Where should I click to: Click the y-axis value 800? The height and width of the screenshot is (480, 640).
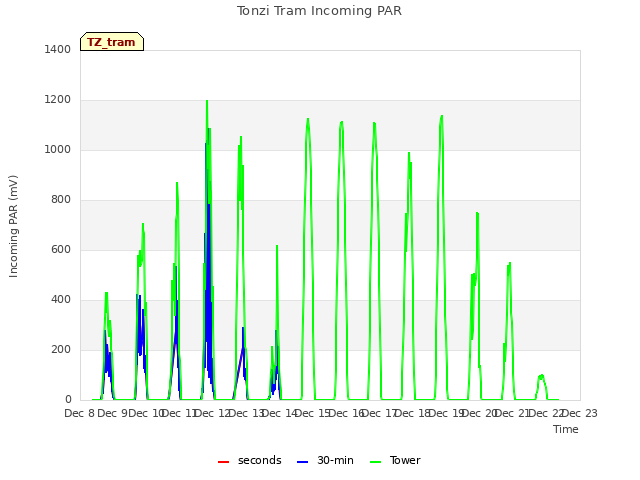tap(61, 200)
